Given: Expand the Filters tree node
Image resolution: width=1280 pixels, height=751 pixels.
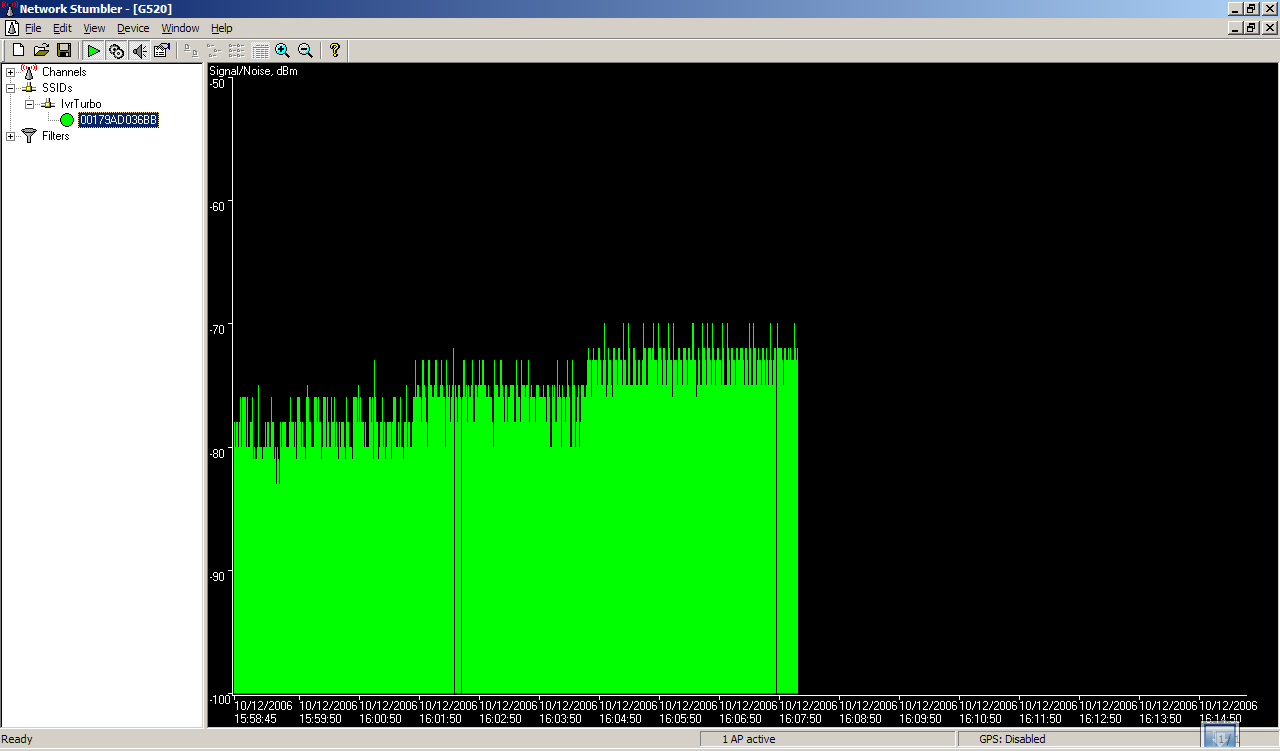Looking at the screenshot, I should click(x=11, y=136).
